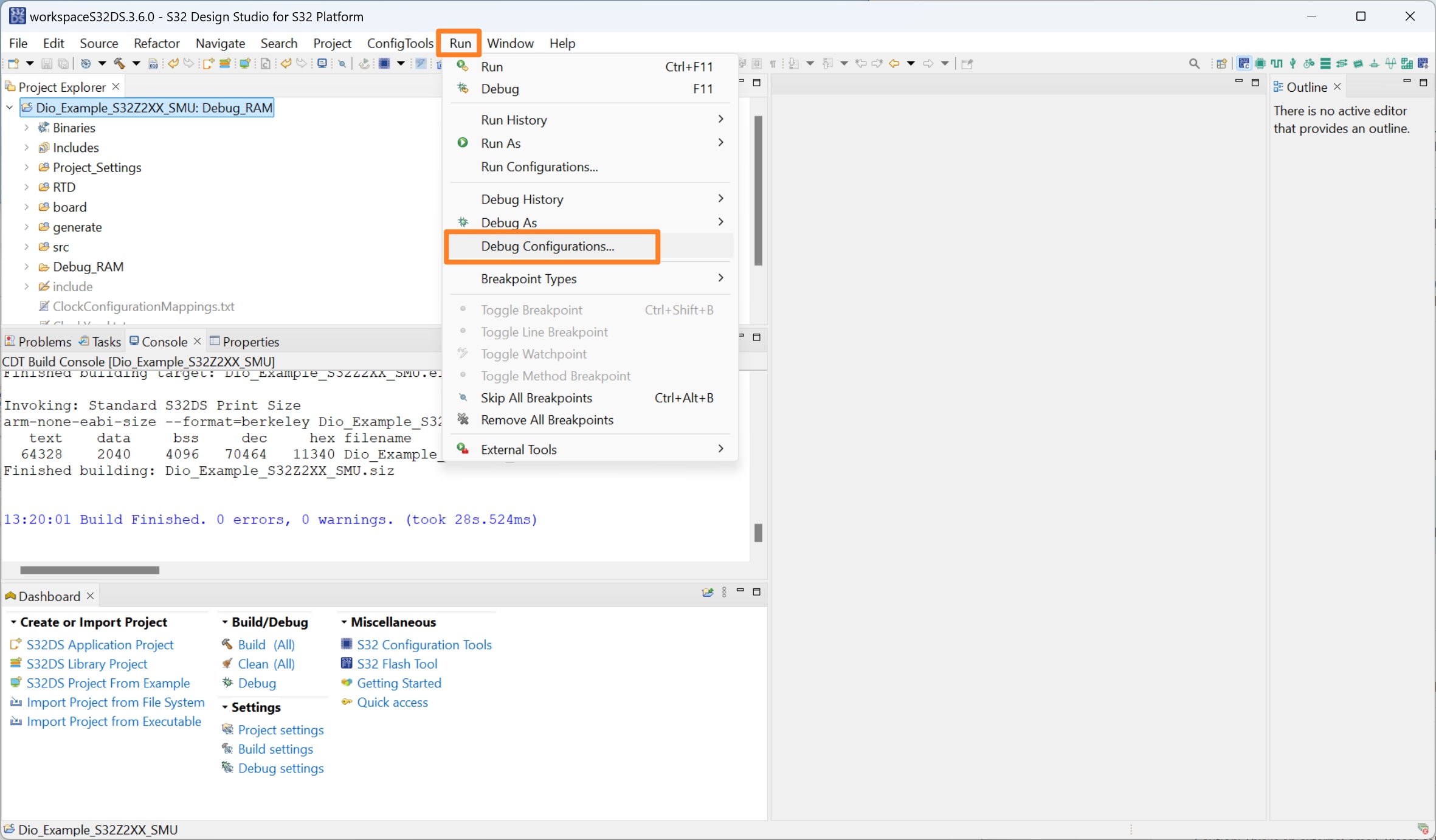Click the Debug settings link in Dashboard

pyautogui.click(x=280, y=768)
